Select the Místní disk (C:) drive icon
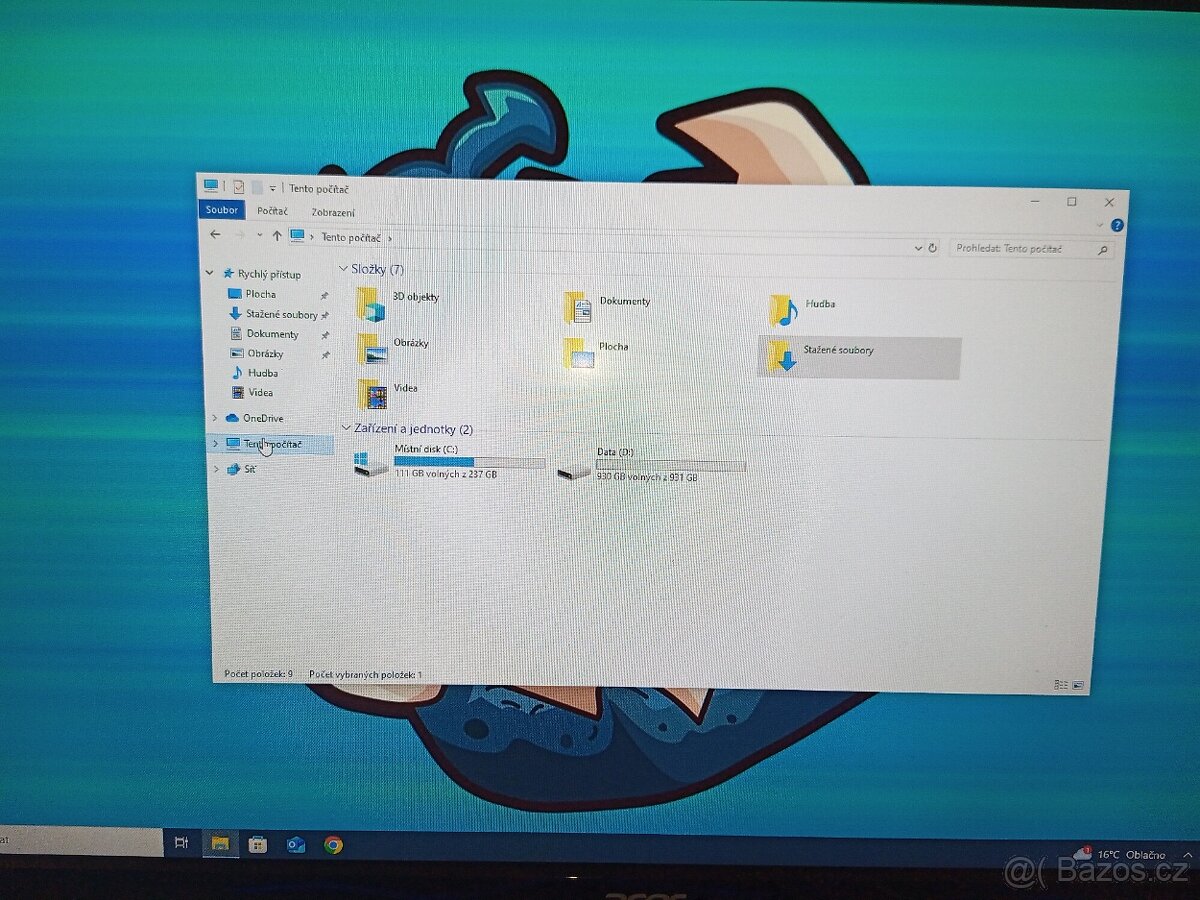This screenshot has height=900, width=1200. (x=371, y=463)
